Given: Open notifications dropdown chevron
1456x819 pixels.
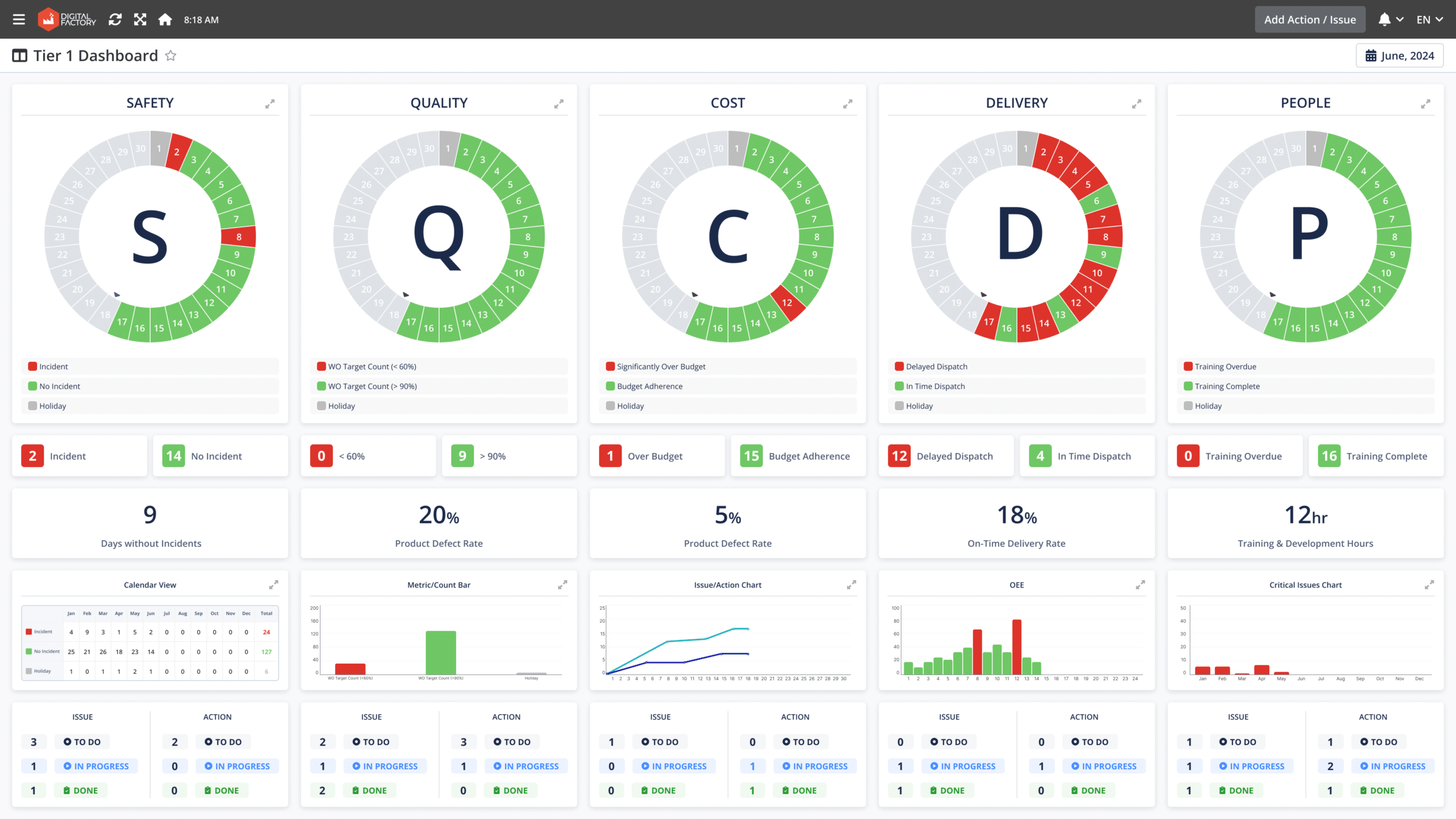Looking at the screenshot, I should coord(1400,19).
